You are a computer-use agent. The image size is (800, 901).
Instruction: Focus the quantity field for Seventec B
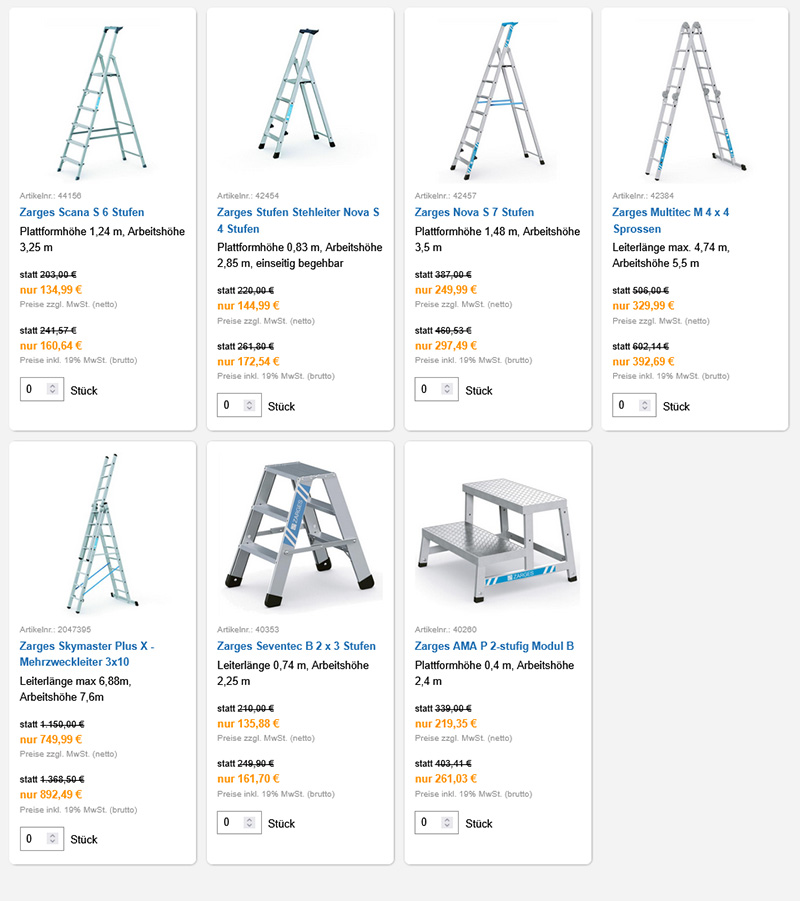(239, 822)
